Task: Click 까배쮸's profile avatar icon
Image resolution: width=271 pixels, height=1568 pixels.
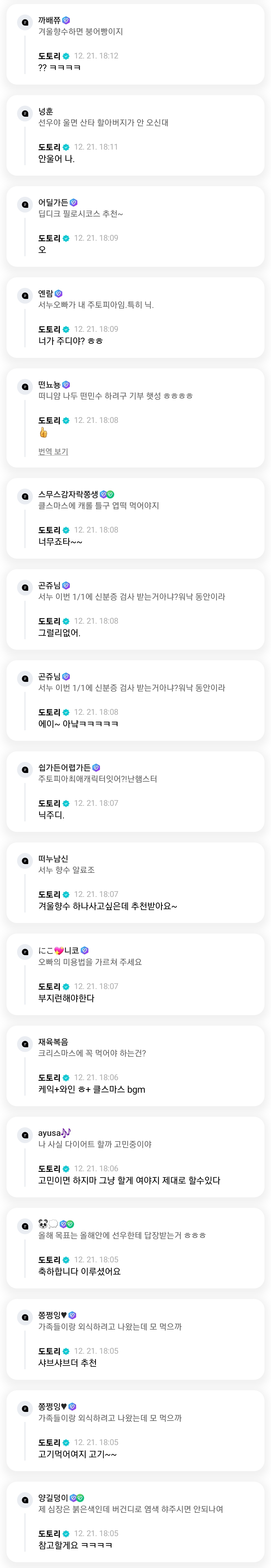Action: tap(25, 23)
